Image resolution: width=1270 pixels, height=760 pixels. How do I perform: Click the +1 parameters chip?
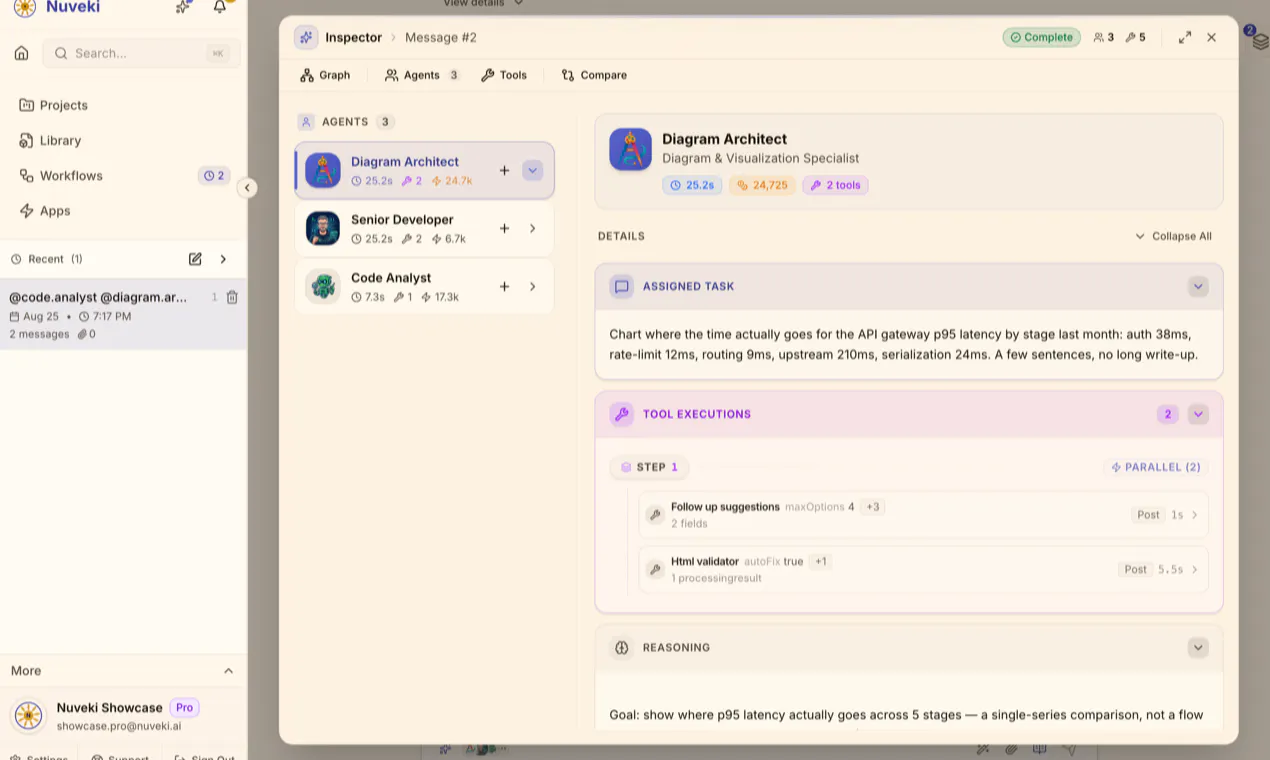(821, 562)
